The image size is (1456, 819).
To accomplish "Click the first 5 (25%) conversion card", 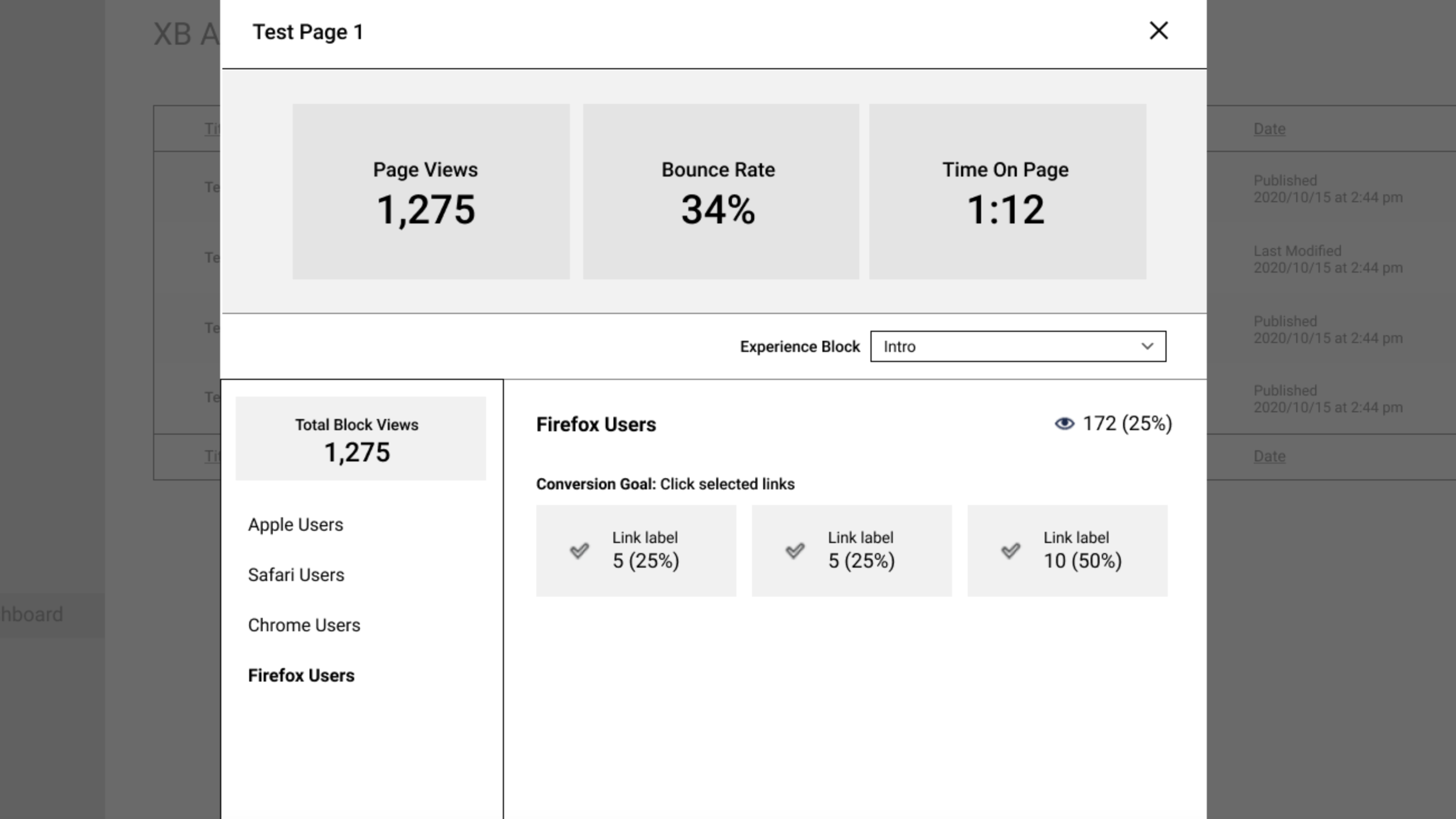I will point(636,550).
